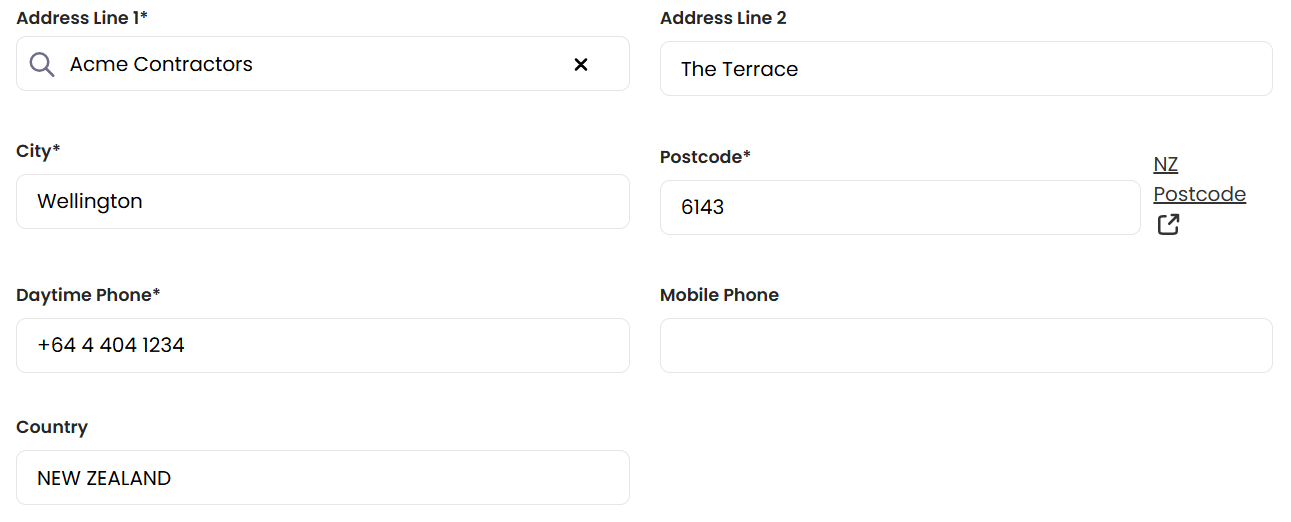
Task: Click the Postcode field label
Action: click(705, 157)
